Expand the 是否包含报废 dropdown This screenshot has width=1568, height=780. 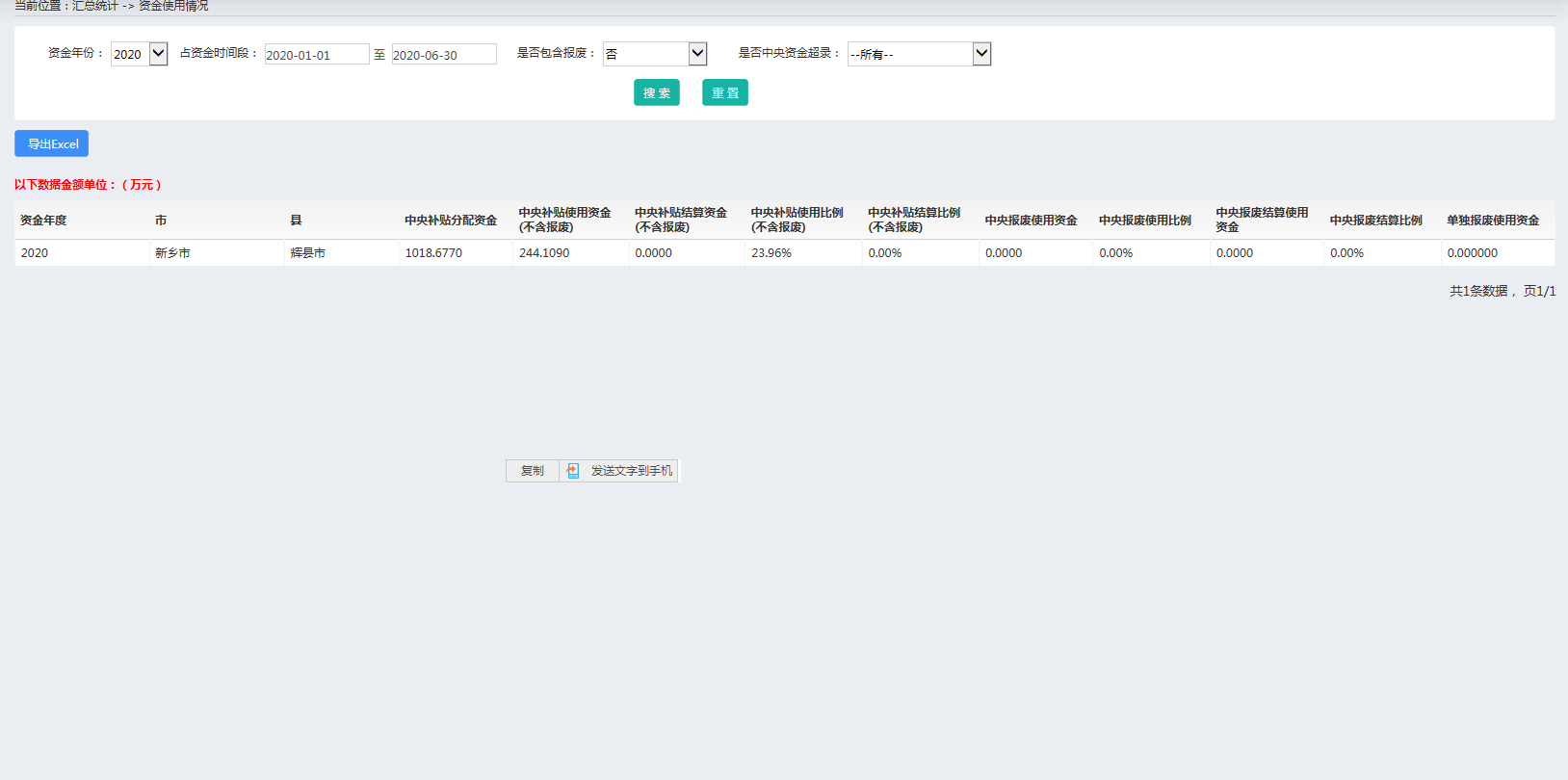coord(655,54)
